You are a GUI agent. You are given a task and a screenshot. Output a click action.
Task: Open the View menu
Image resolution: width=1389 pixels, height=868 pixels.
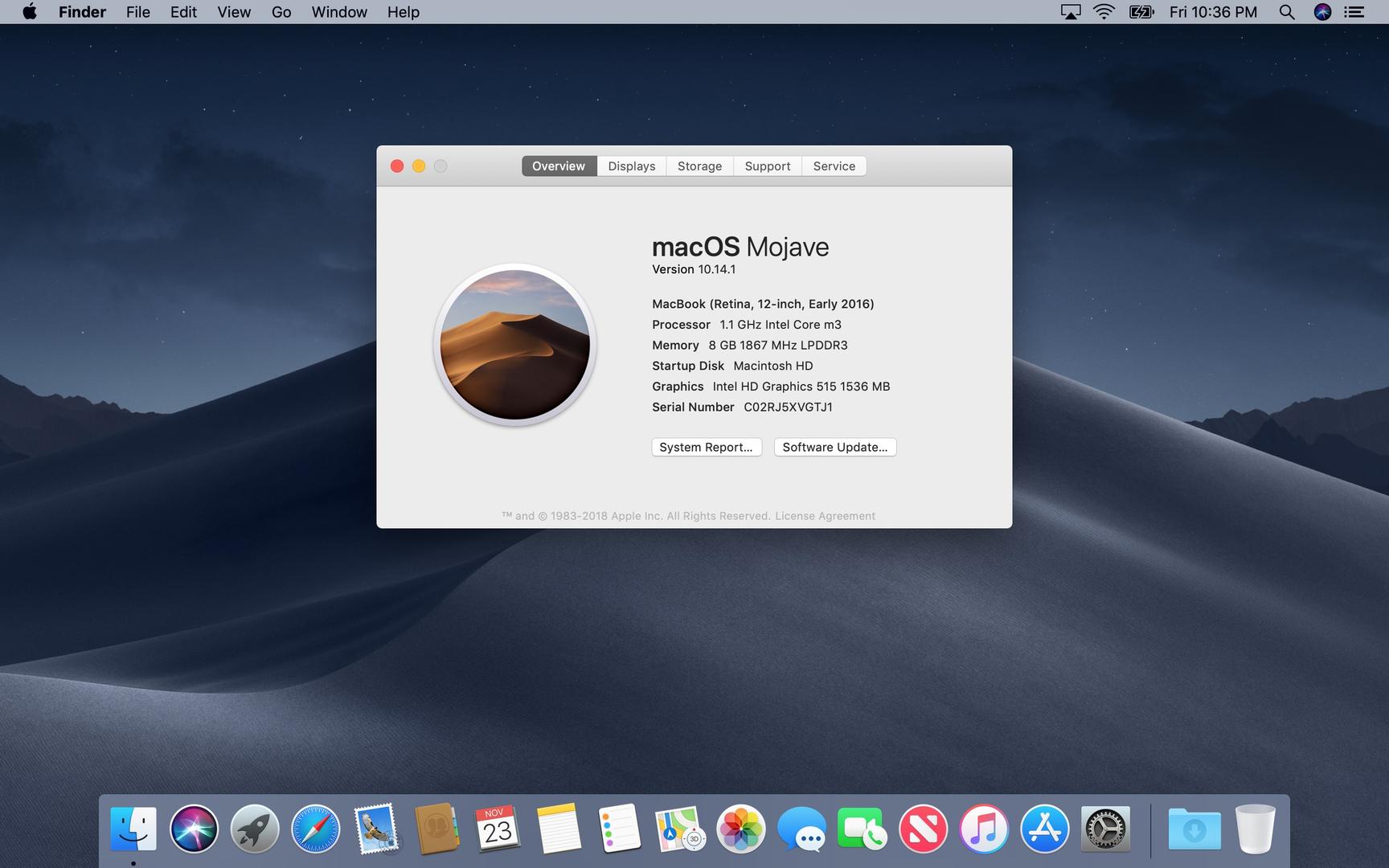[x=234, y=12]
